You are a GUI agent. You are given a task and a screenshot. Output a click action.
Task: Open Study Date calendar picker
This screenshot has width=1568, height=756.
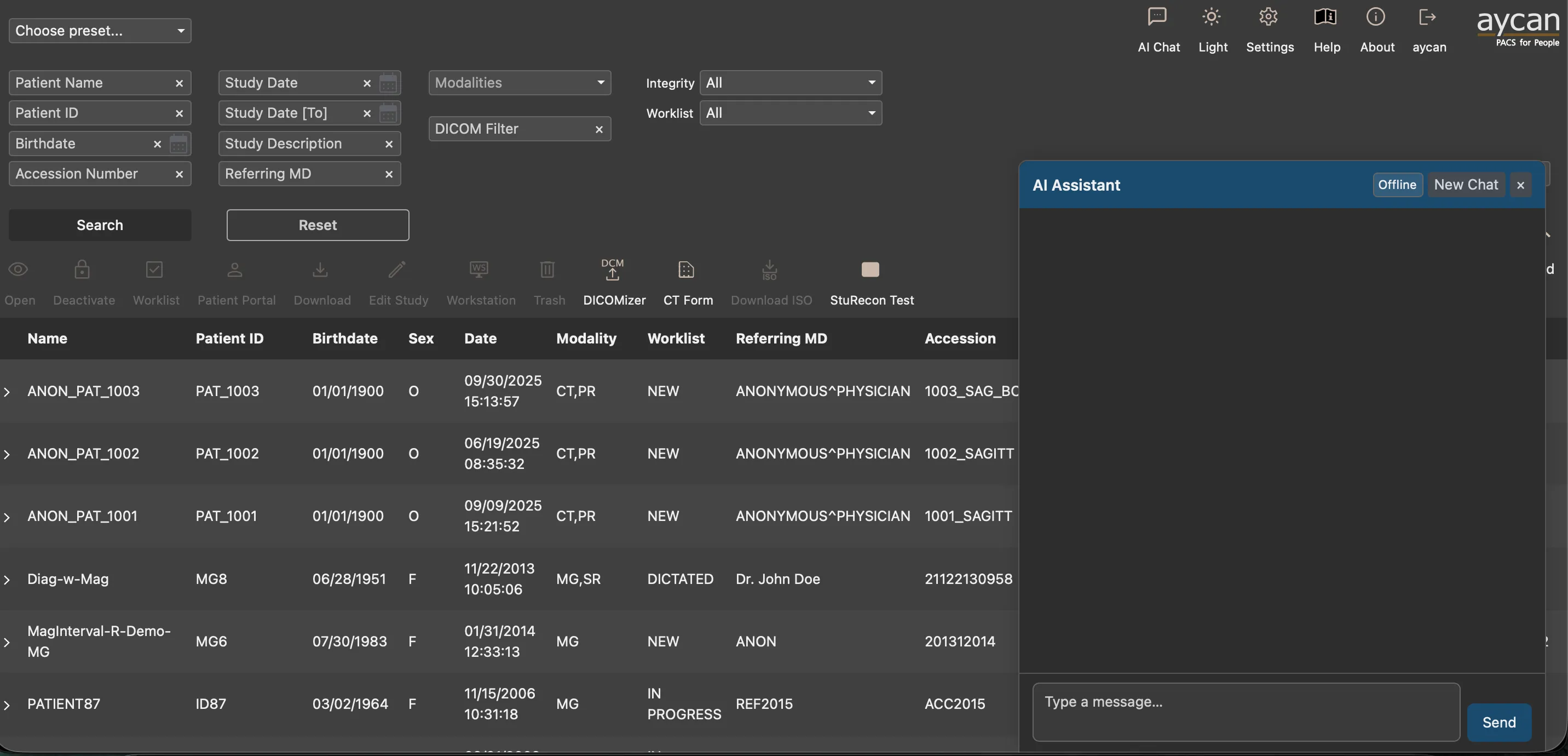click(388, 83)
